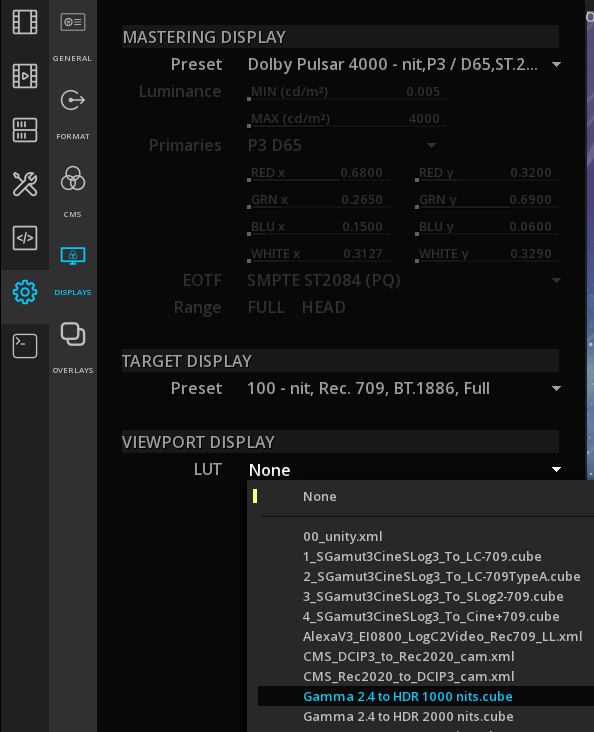The width and height of the screenshot is (594, 732).
Task: Click the code brackets icon in sidebar
Action: pyautogui.click(x=25, y=238)
